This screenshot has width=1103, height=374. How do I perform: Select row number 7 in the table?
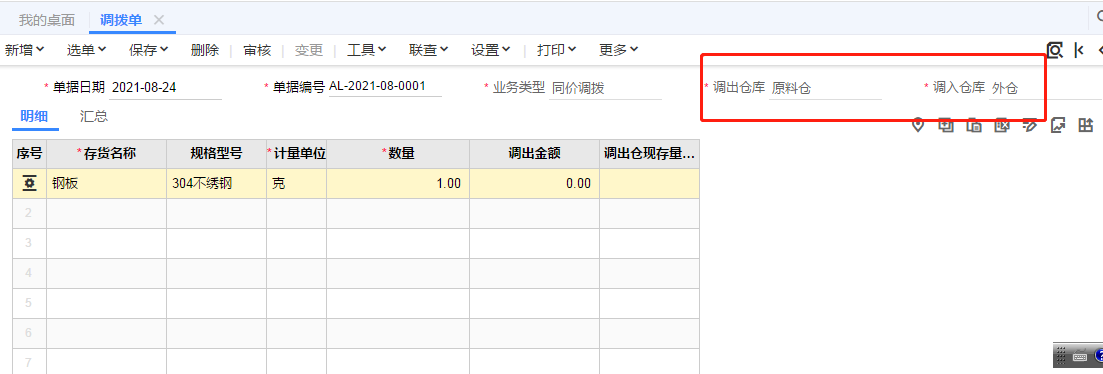[30, 362]
